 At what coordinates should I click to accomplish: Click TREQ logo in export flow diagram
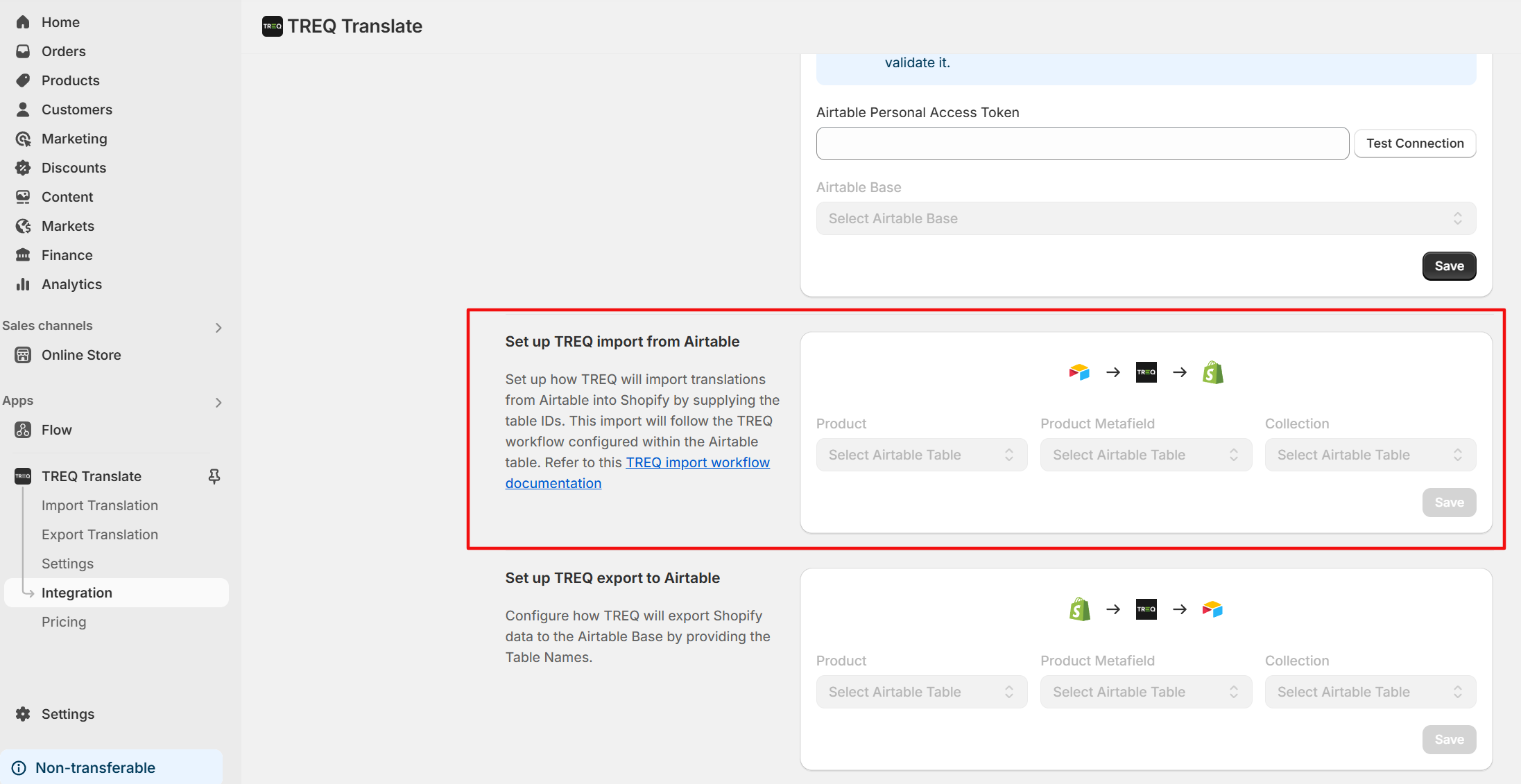tap(1146, 609)
